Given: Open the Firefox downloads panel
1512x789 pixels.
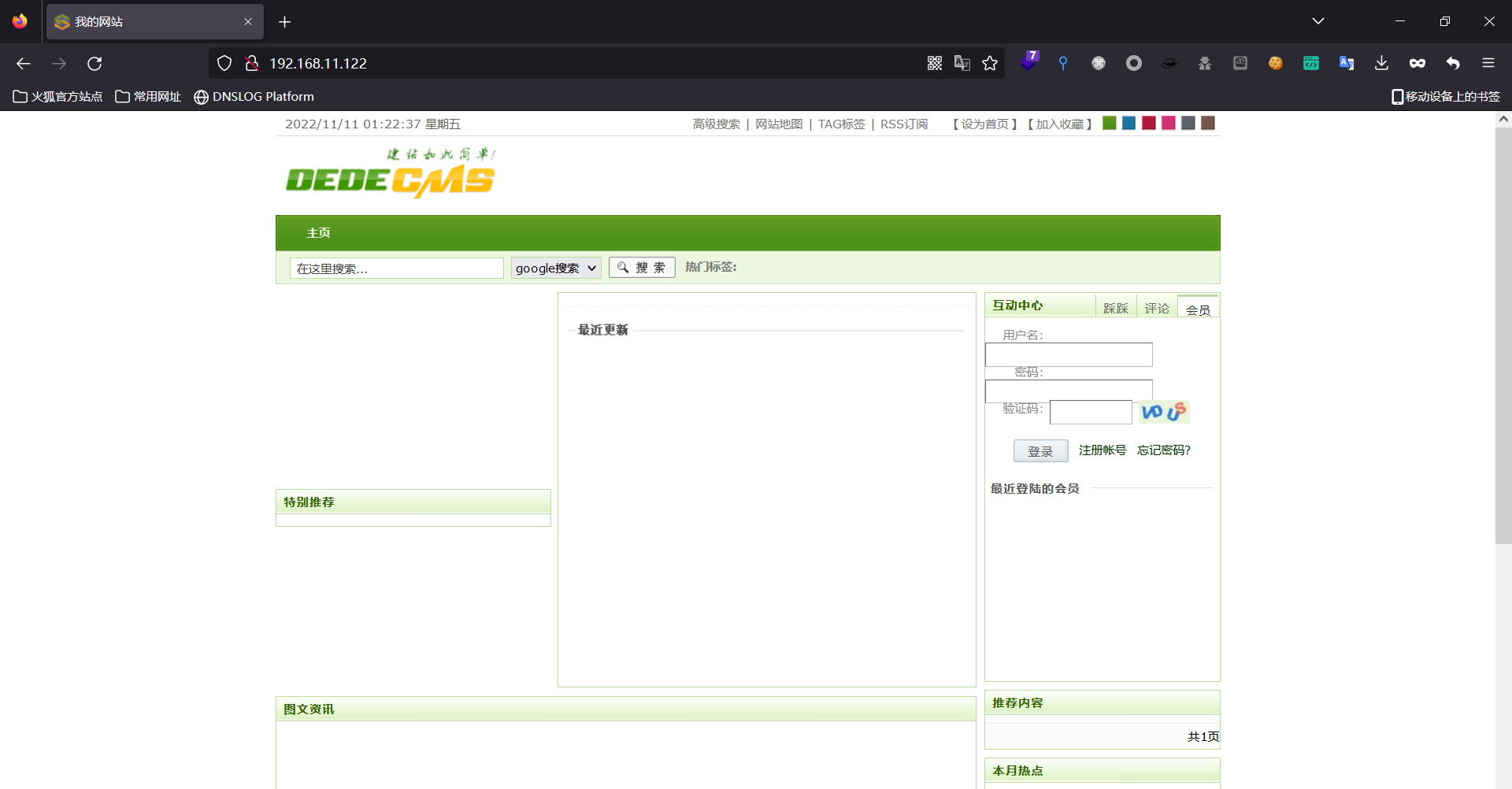Looking at the screenshot, I should [1381, 63].
